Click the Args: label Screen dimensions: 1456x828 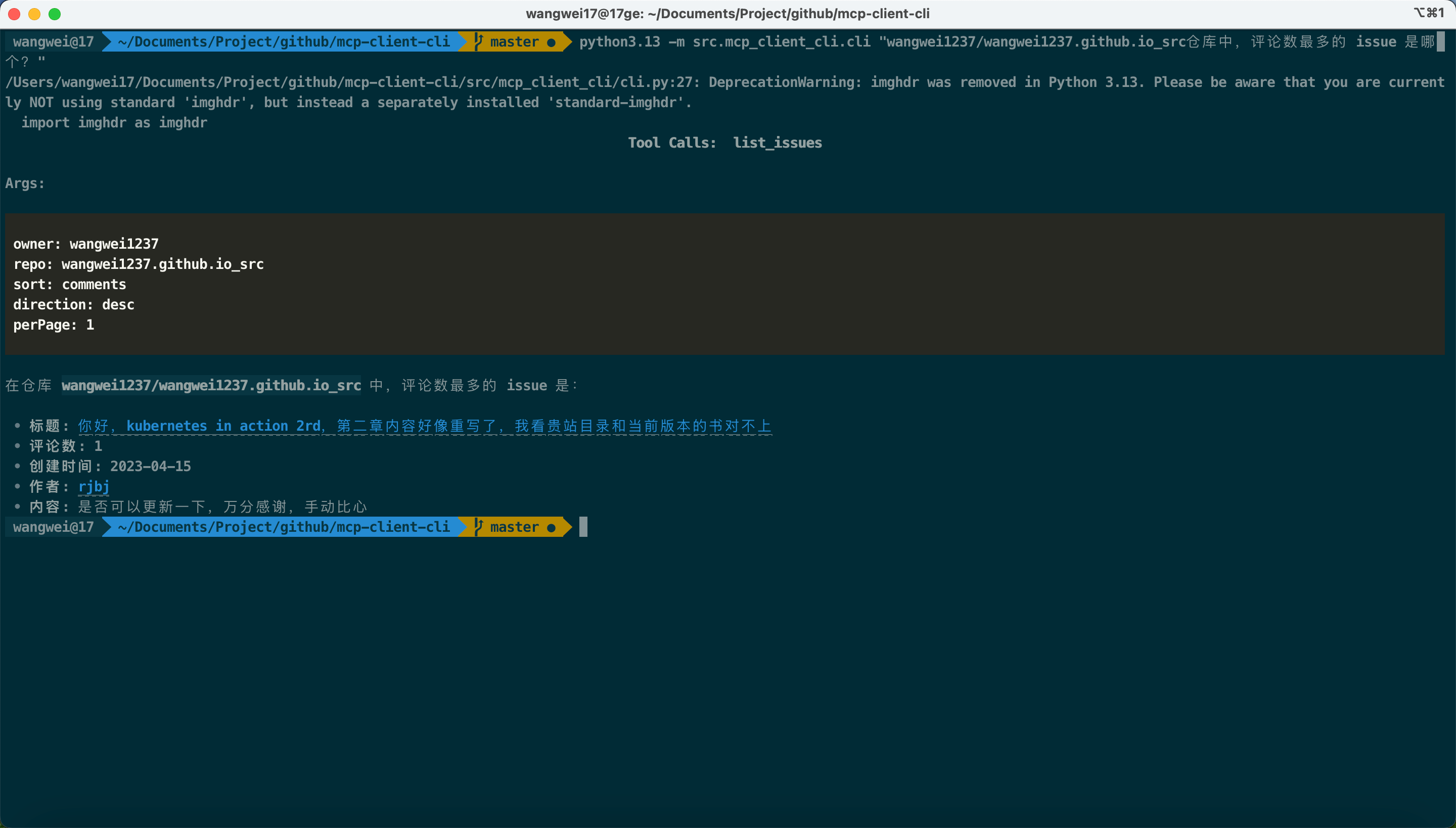25,183
